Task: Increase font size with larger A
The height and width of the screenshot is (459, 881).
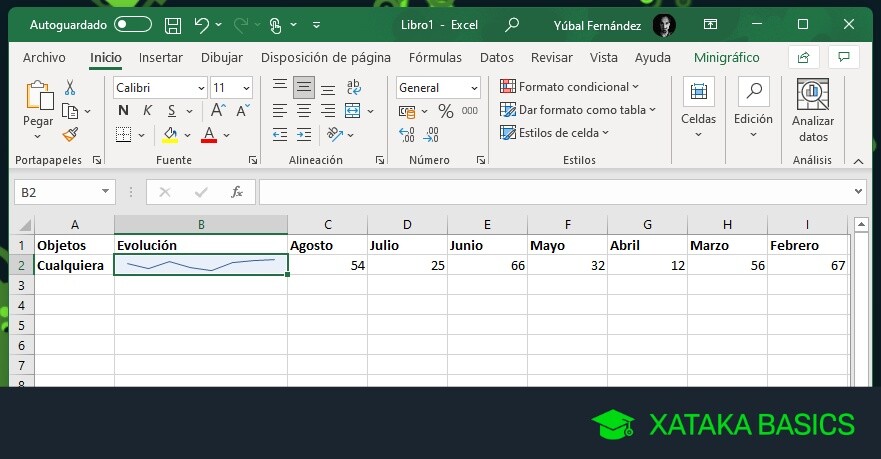Action: coord(218,111)
